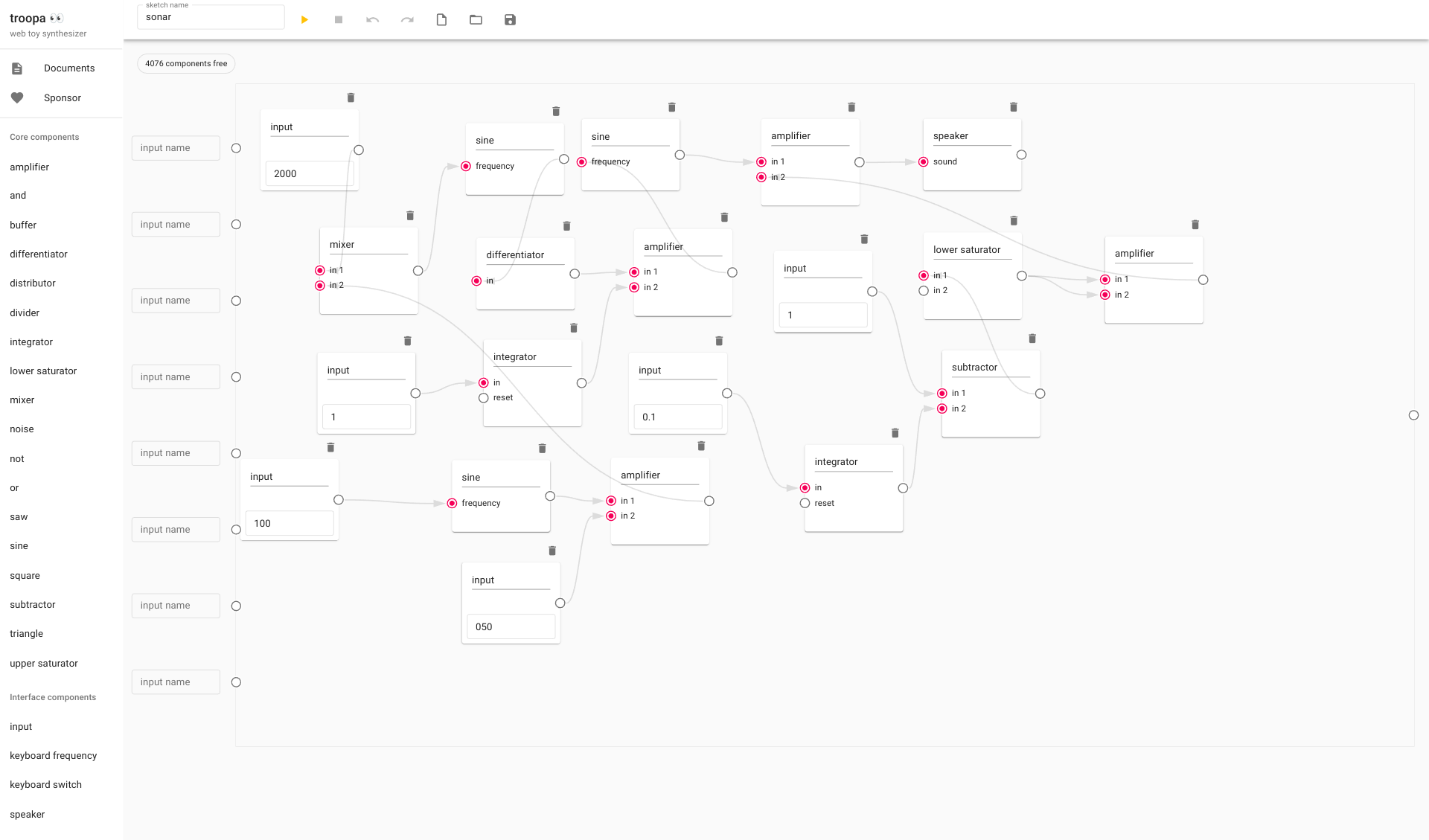This screenshot has height=840, width=1429.
Task: Click the stop icon in the toolbar
Action: pyautogui.click(x=339, y=20)
